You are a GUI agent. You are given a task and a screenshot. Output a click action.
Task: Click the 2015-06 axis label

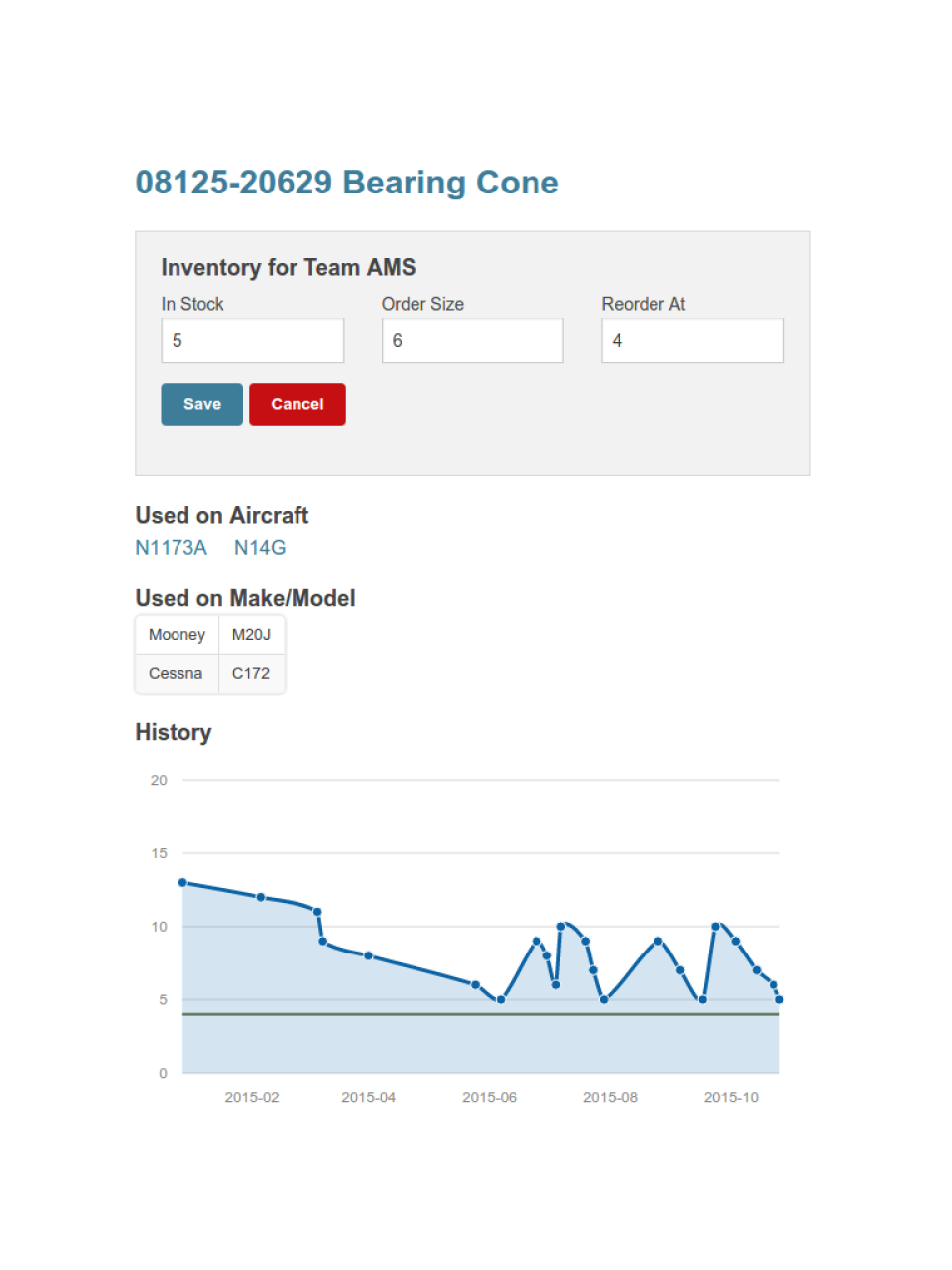coord(489,1097)
